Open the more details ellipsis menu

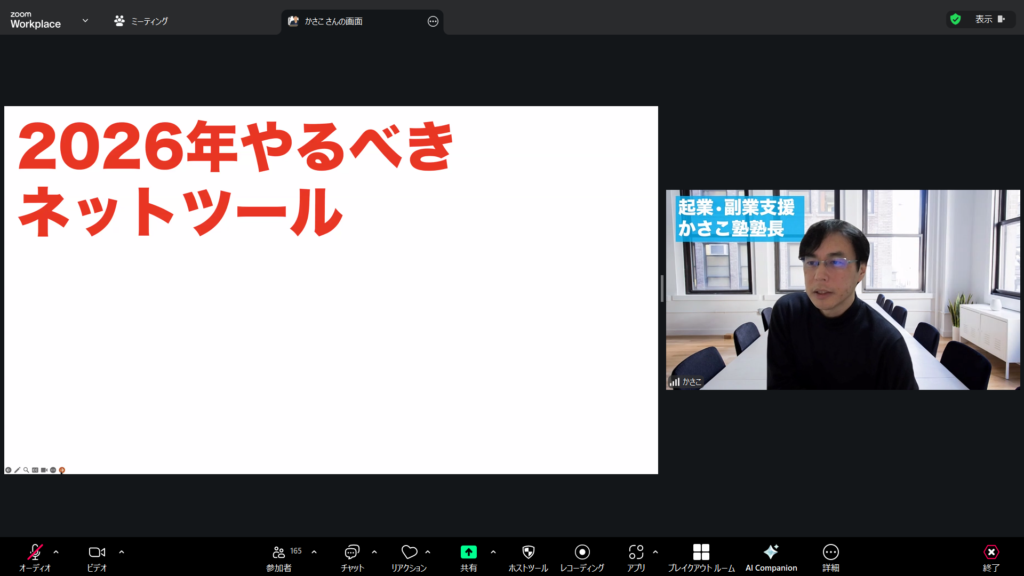tap(830, 552)
